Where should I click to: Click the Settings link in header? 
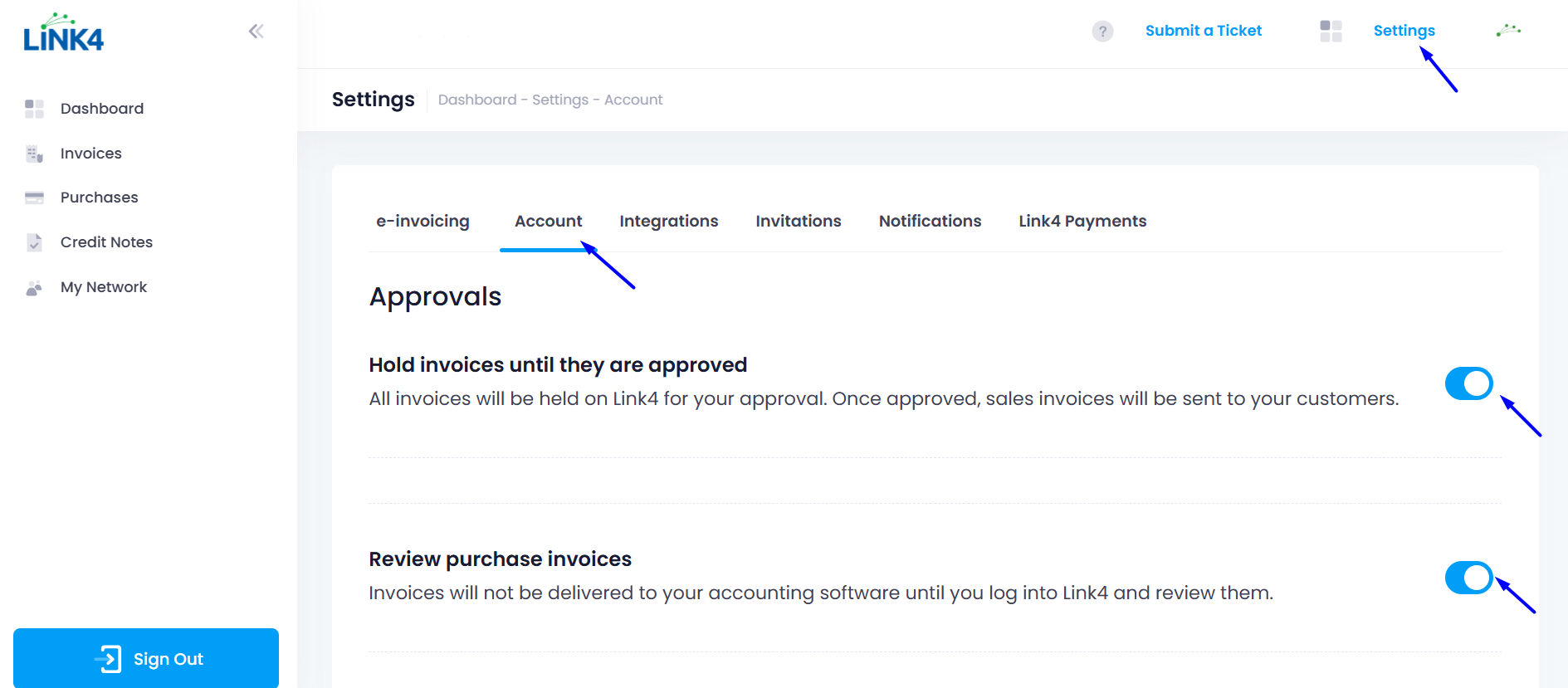coord(1404,31)
